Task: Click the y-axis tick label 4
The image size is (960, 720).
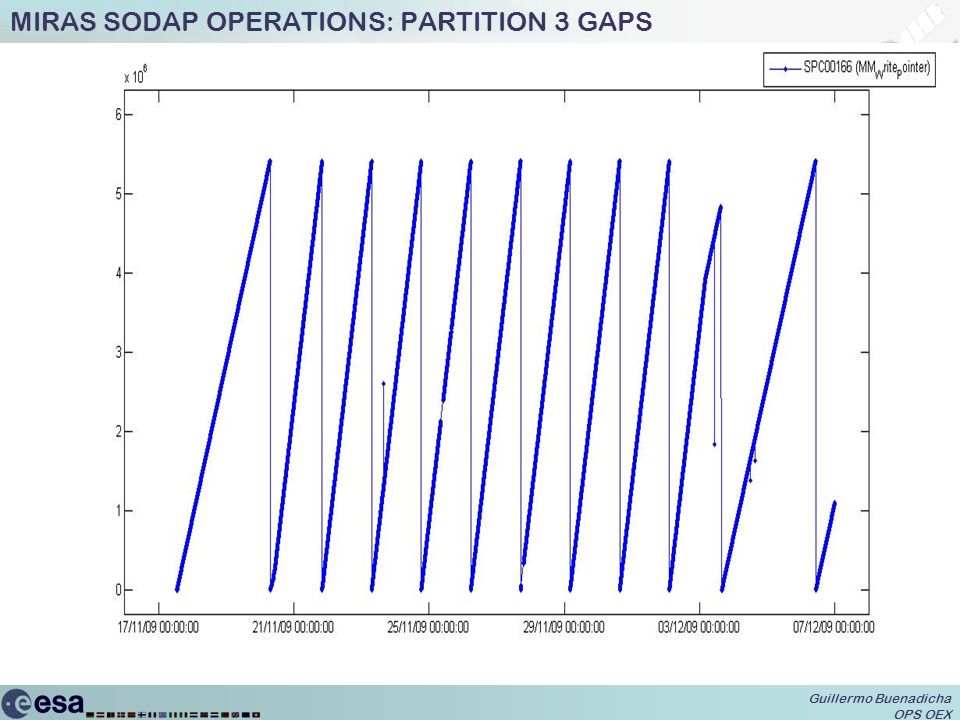Action: click(119, 273)
